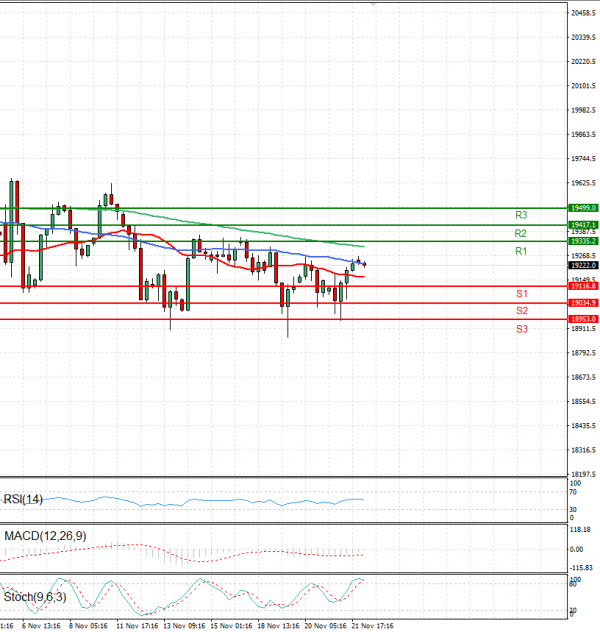Click the 18554.5 price axis label

pyautogui.click(x=583, y=402)
